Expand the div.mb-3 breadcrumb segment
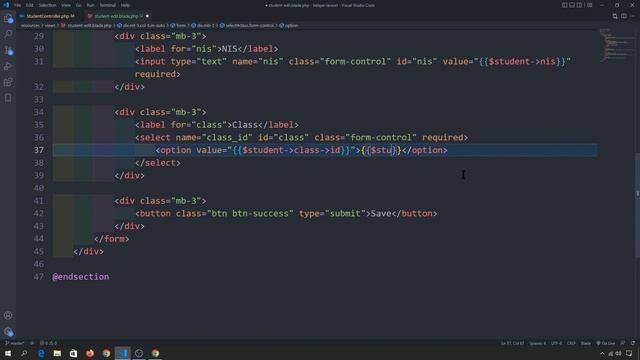Screen dimensions: 640x360 (202, 25)
